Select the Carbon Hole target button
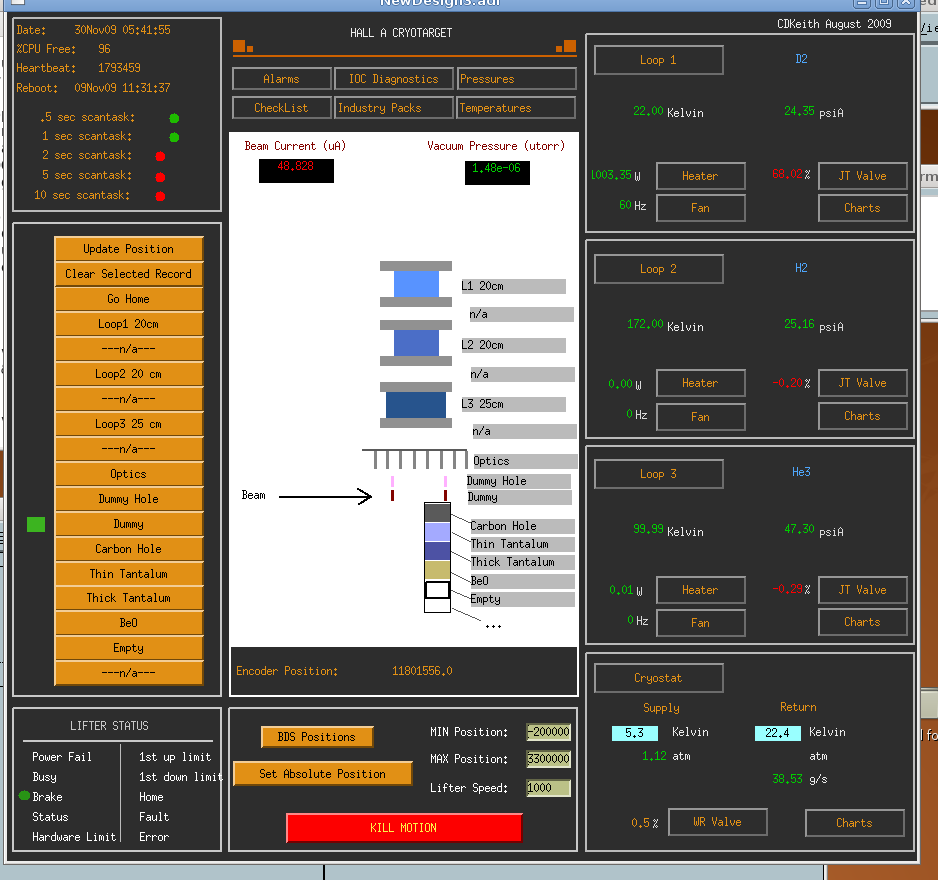The image size is (938, 880). pos(129,549)
